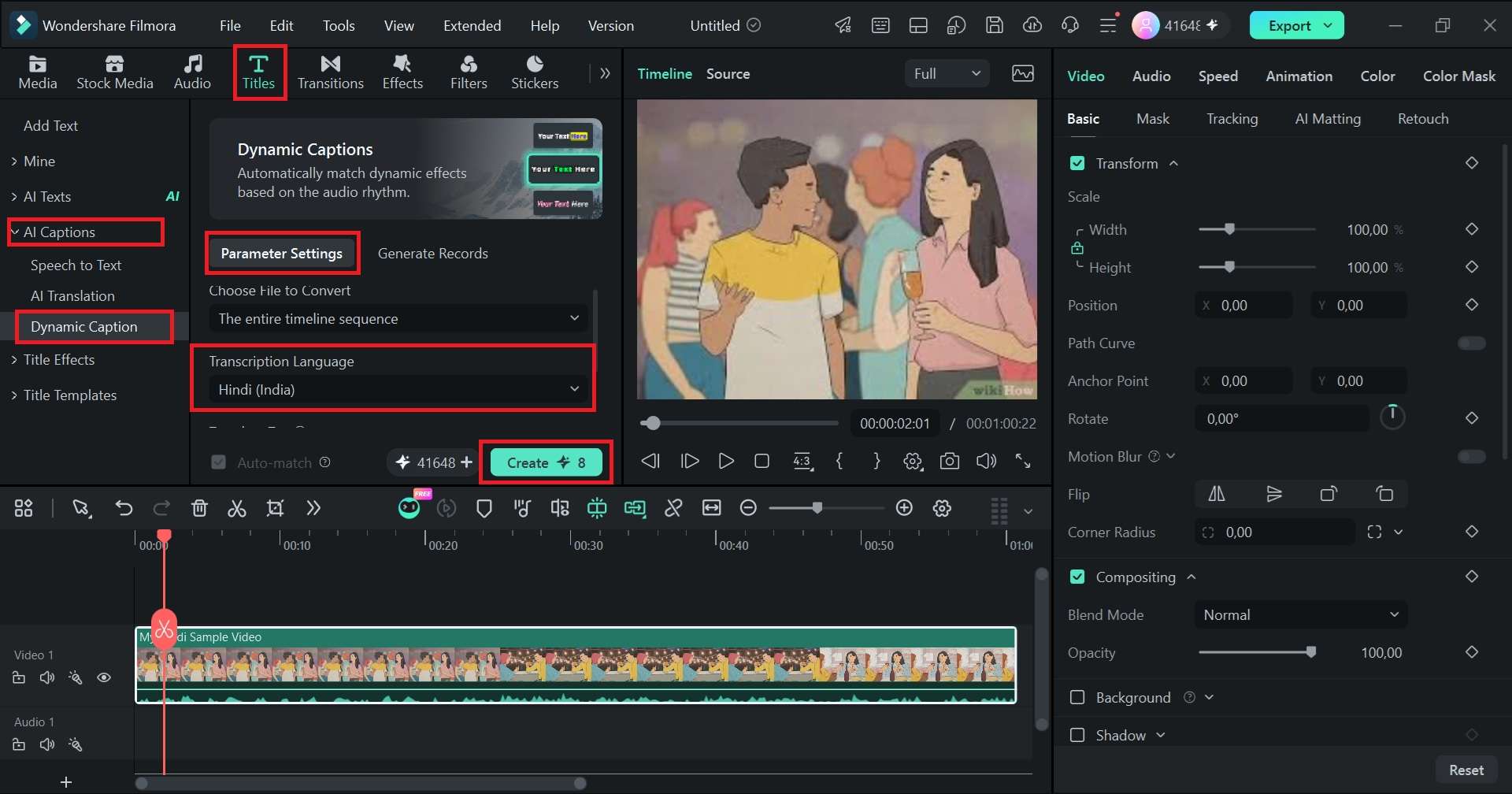Select AI Translation option
Image resolution: width=1512 pixels, height=794 pixels.
(x=72, y=295)
